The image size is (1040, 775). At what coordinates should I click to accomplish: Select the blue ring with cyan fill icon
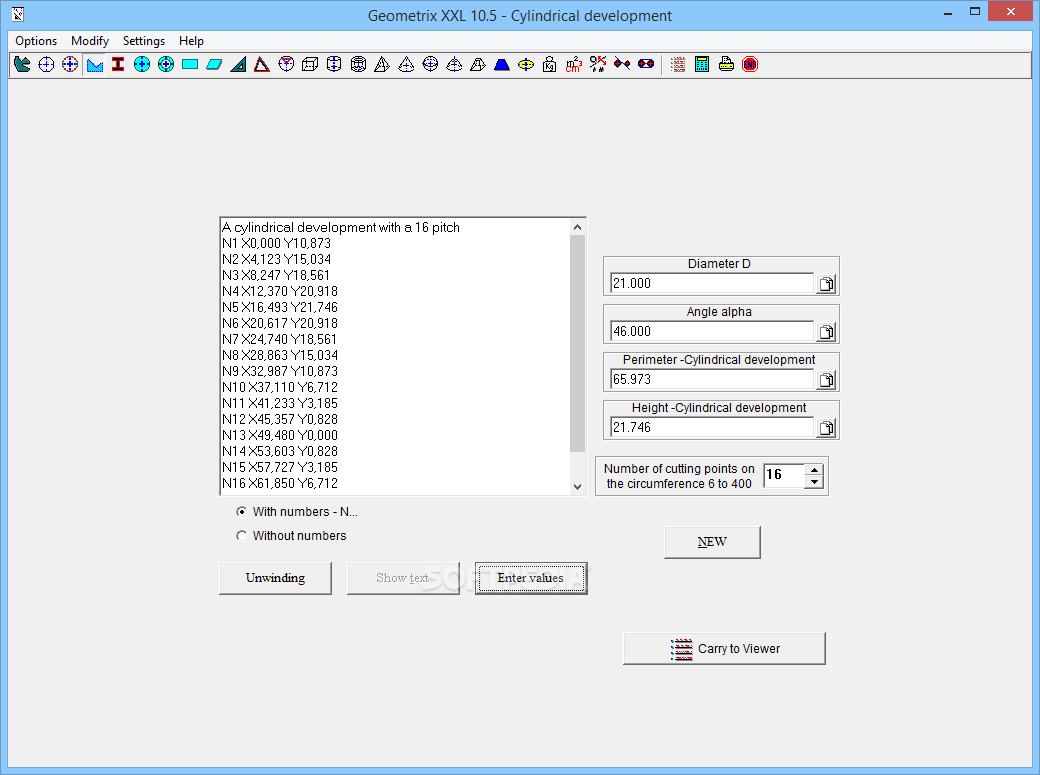(142, 64)
